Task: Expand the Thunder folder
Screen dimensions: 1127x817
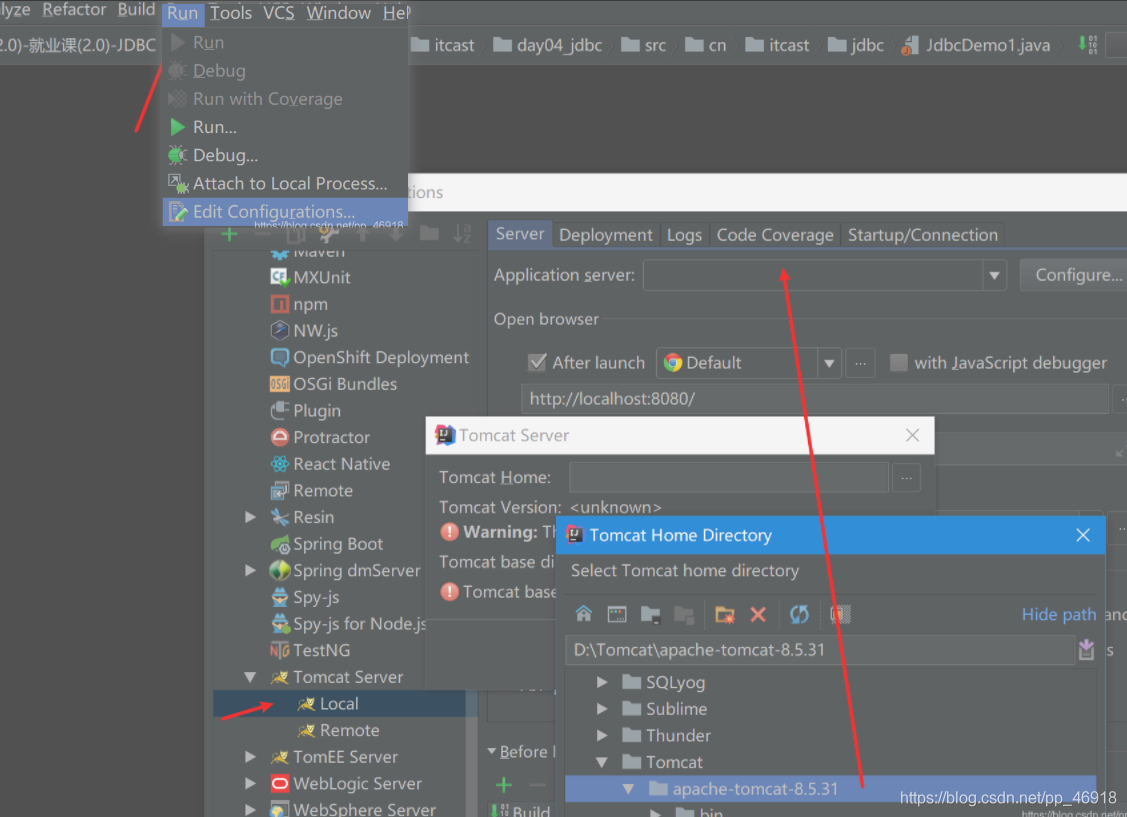Action: 602,735
